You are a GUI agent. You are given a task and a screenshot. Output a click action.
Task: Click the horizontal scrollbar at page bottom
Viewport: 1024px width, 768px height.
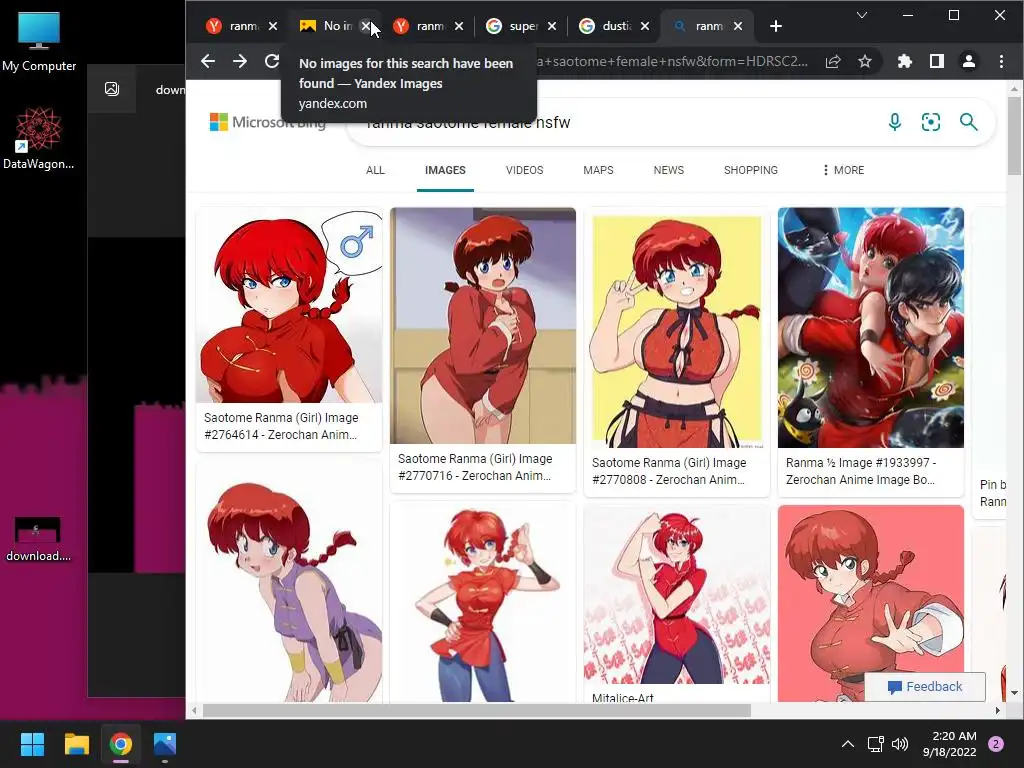click(x=477, y=710)
